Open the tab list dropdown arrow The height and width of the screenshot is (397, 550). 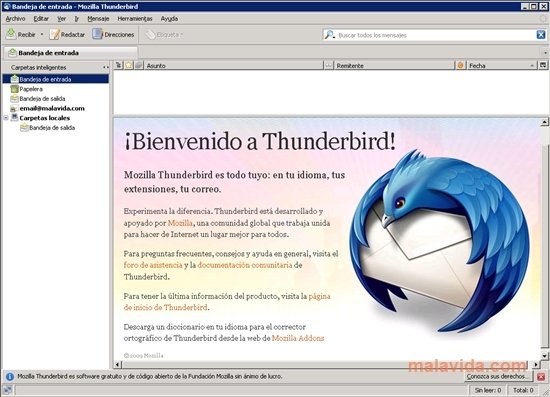pyautogui.click(x=545, y=53)
